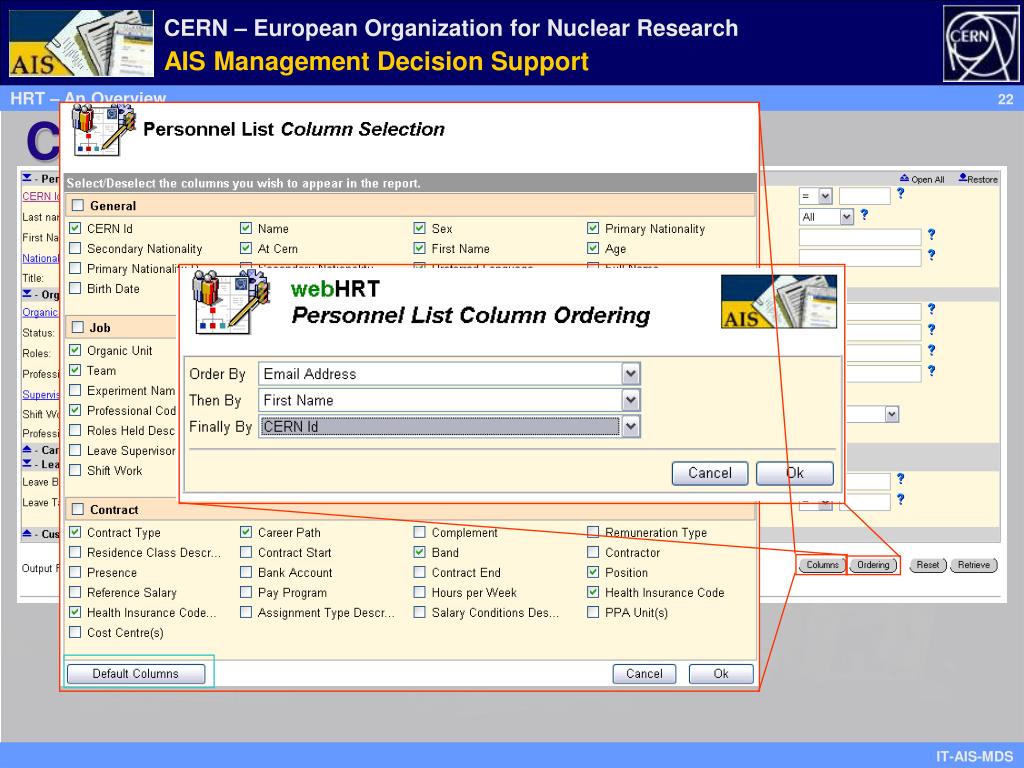
Task: Click the slide number "22"
Action: pos(1006,99)
